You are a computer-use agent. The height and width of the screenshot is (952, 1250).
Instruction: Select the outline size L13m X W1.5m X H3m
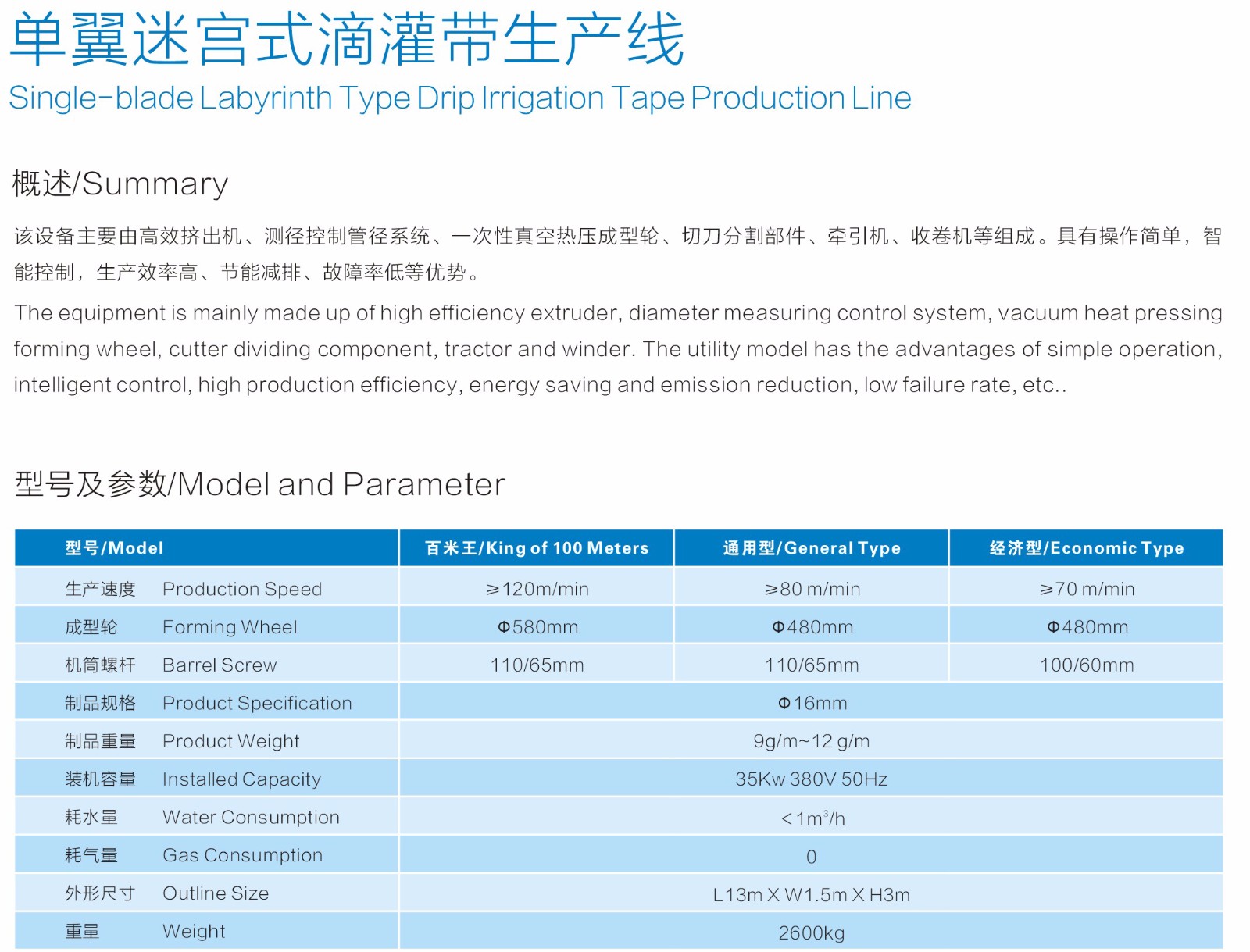coord(812,895)
